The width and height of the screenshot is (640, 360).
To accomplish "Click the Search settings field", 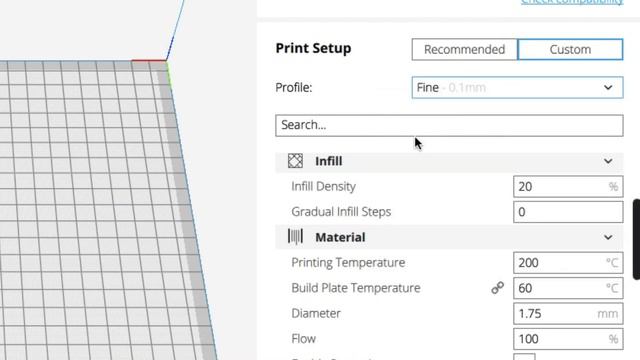I will [449, 125].
